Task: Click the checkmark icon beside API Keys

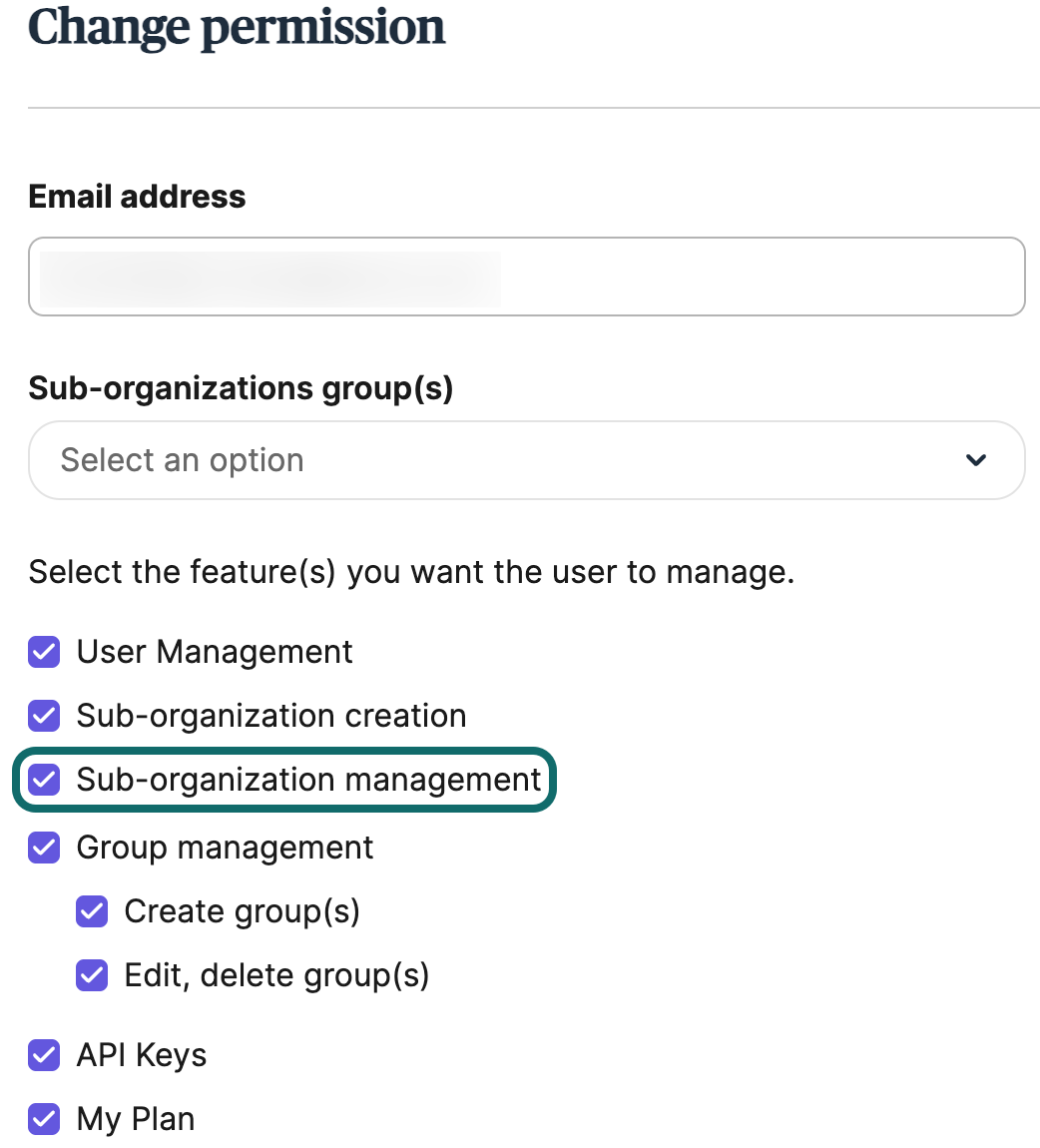Action: [44, 1055]
